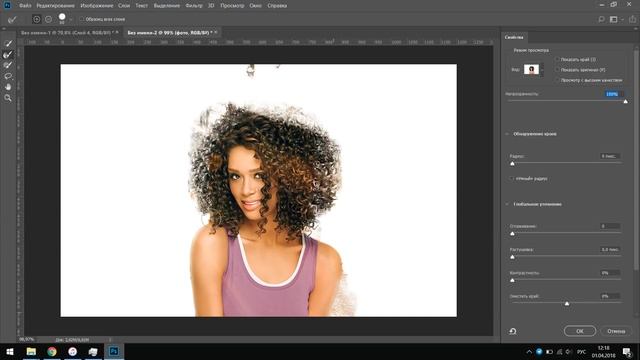Click the 'Сместить край' slider handle
The height and width of the screenshot is (360, 640).
tap(567, 303)
